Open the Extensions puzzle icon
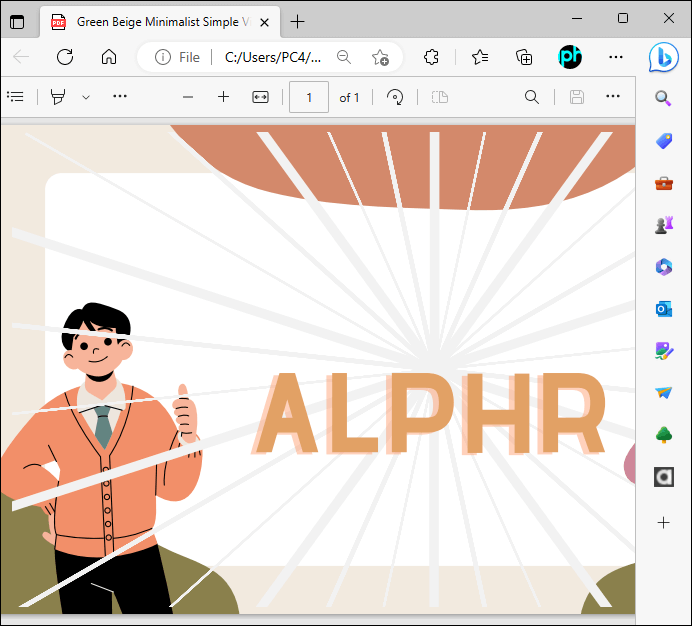This screenshot has height=626, width=692. point(431,57)
